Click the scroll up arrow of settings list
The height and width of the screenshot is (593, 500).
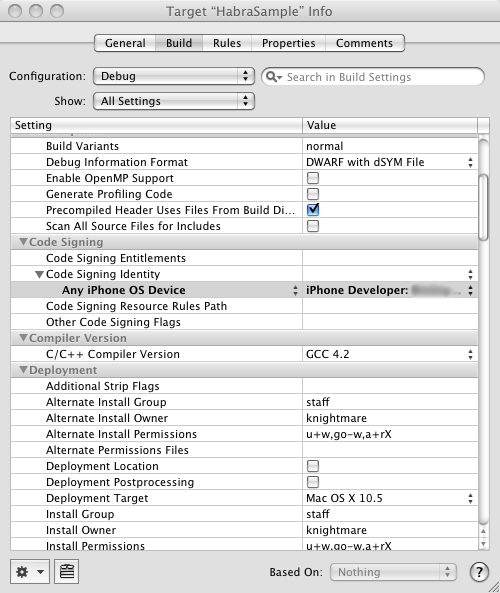click(483, 531)
